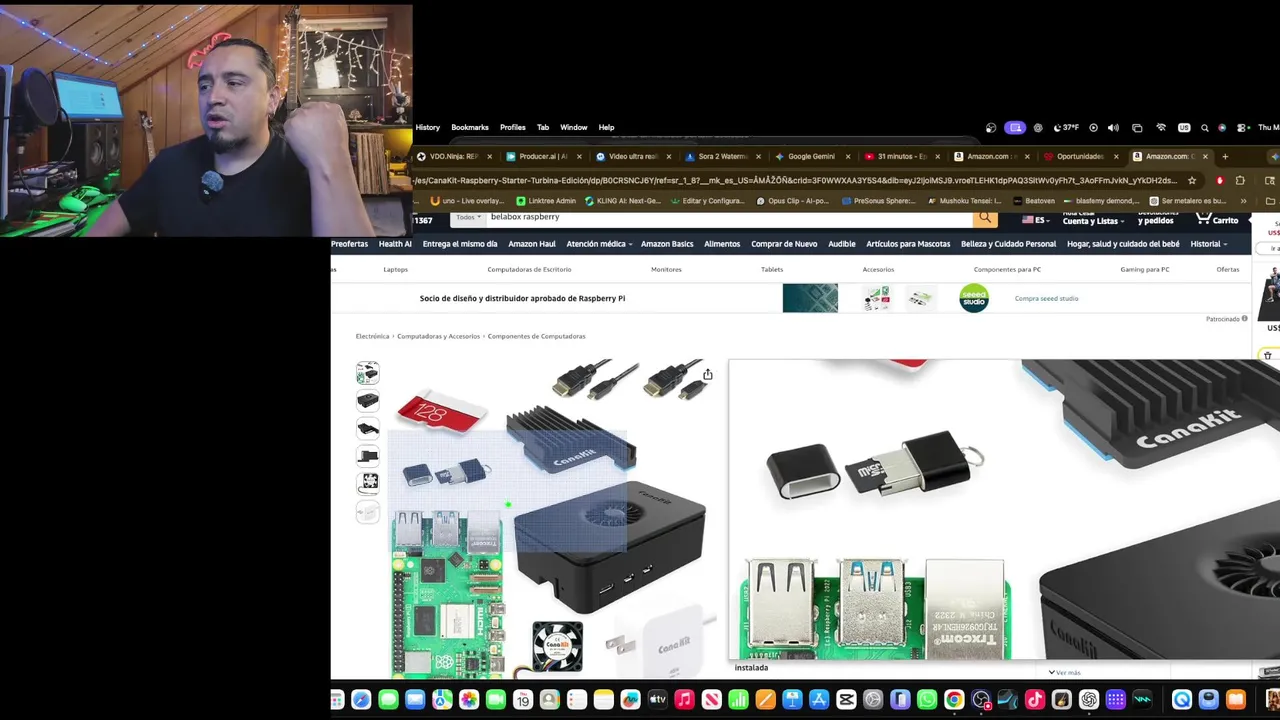Switch to the 31 minutos YouTube tab
The image size is (1280, 720).
[900, 157]
